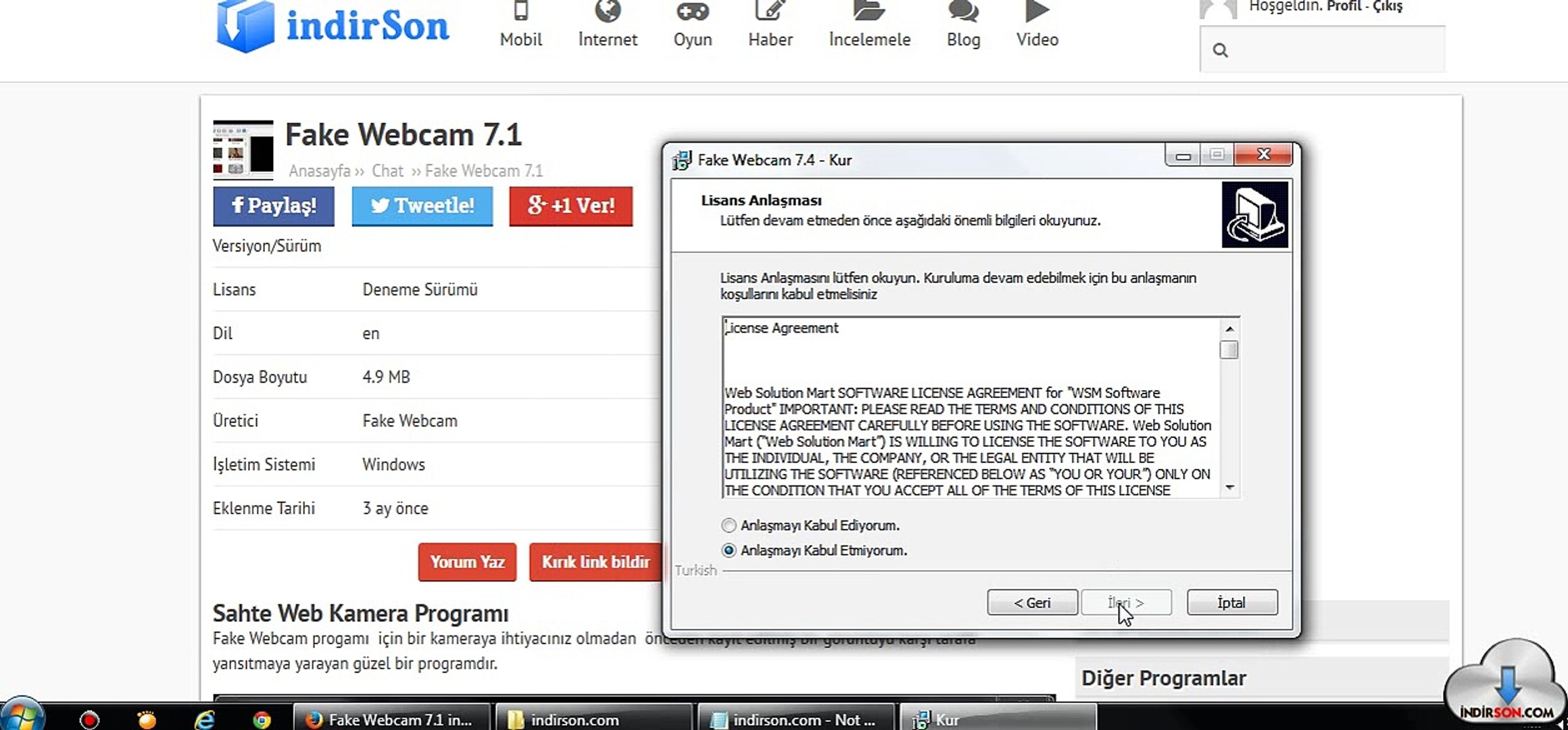Click the Diğer Programlar heading
The image size is (1568, 730).
click(1163, 679)
